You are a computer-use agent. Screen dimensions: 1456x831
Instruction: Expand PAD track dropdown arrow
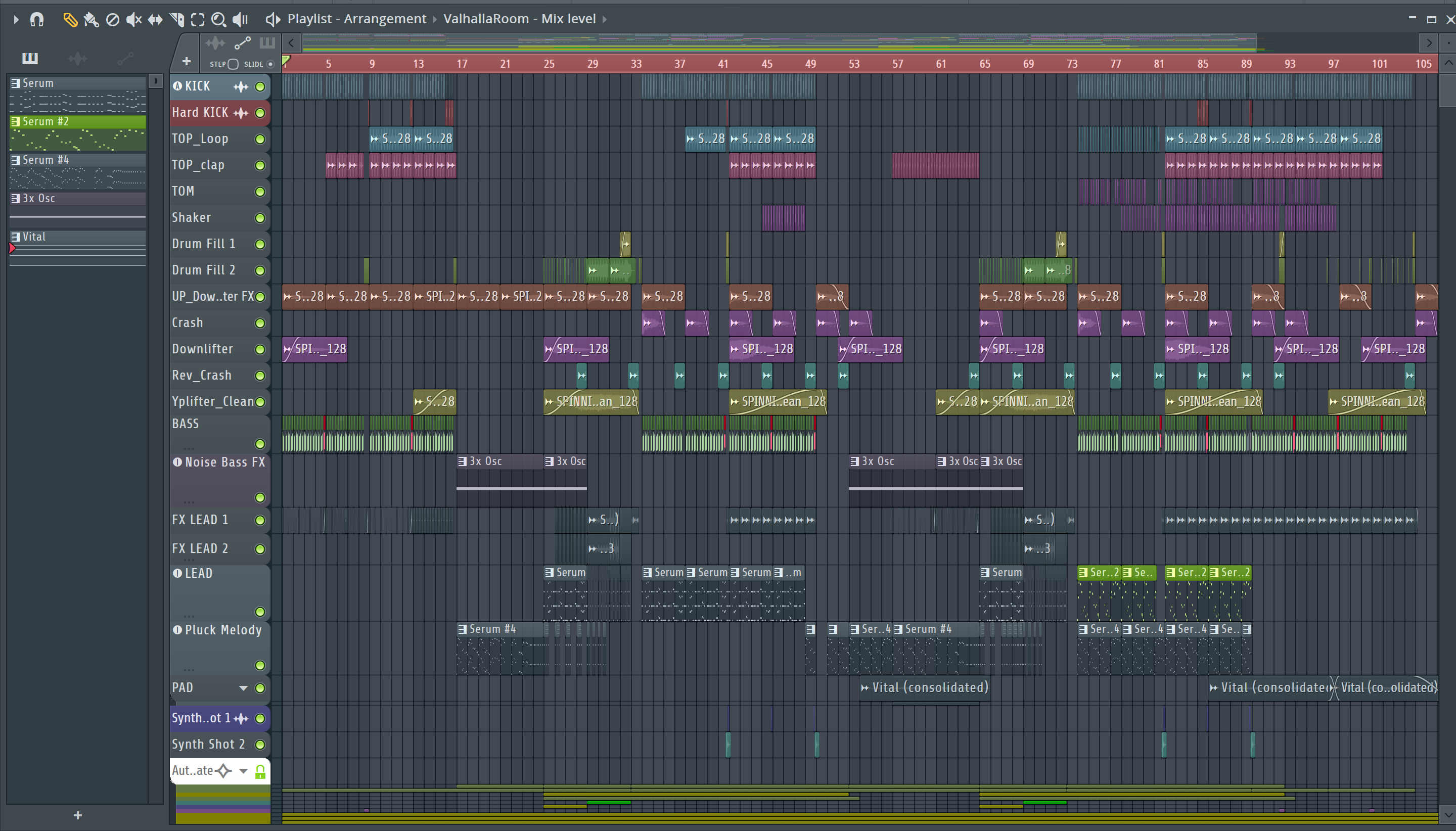244,688
